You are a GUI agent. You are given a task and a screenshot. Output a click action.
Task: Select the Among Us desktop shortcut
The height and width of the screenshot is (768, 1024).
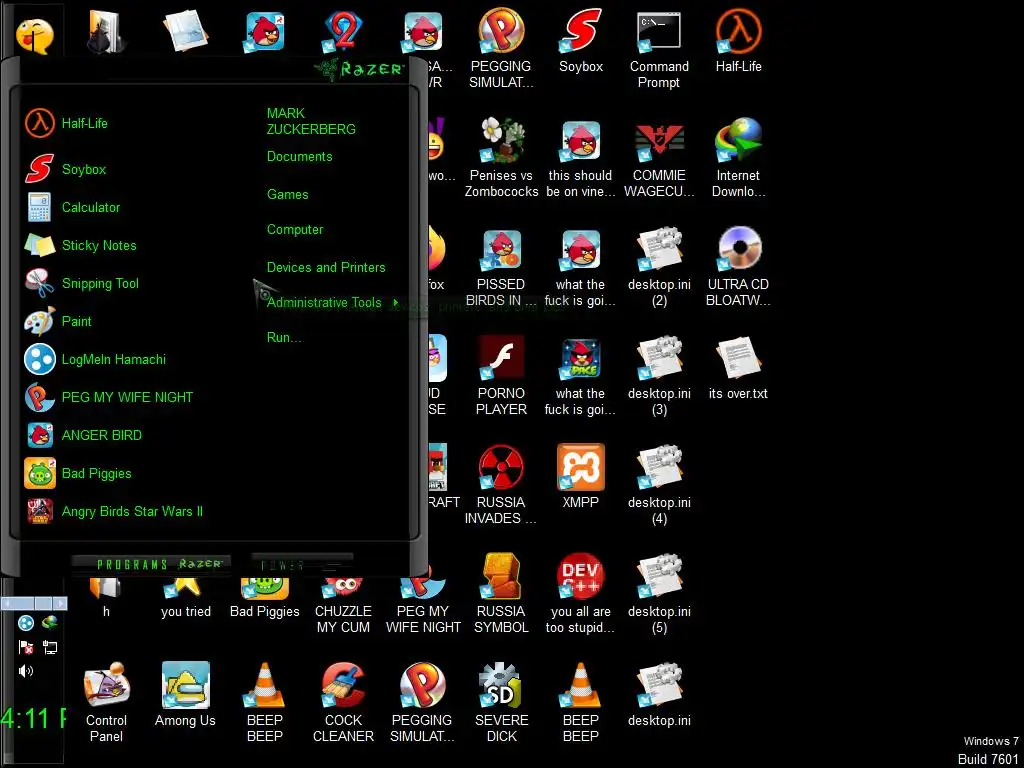pyautogui.click(x=185, y=696)
